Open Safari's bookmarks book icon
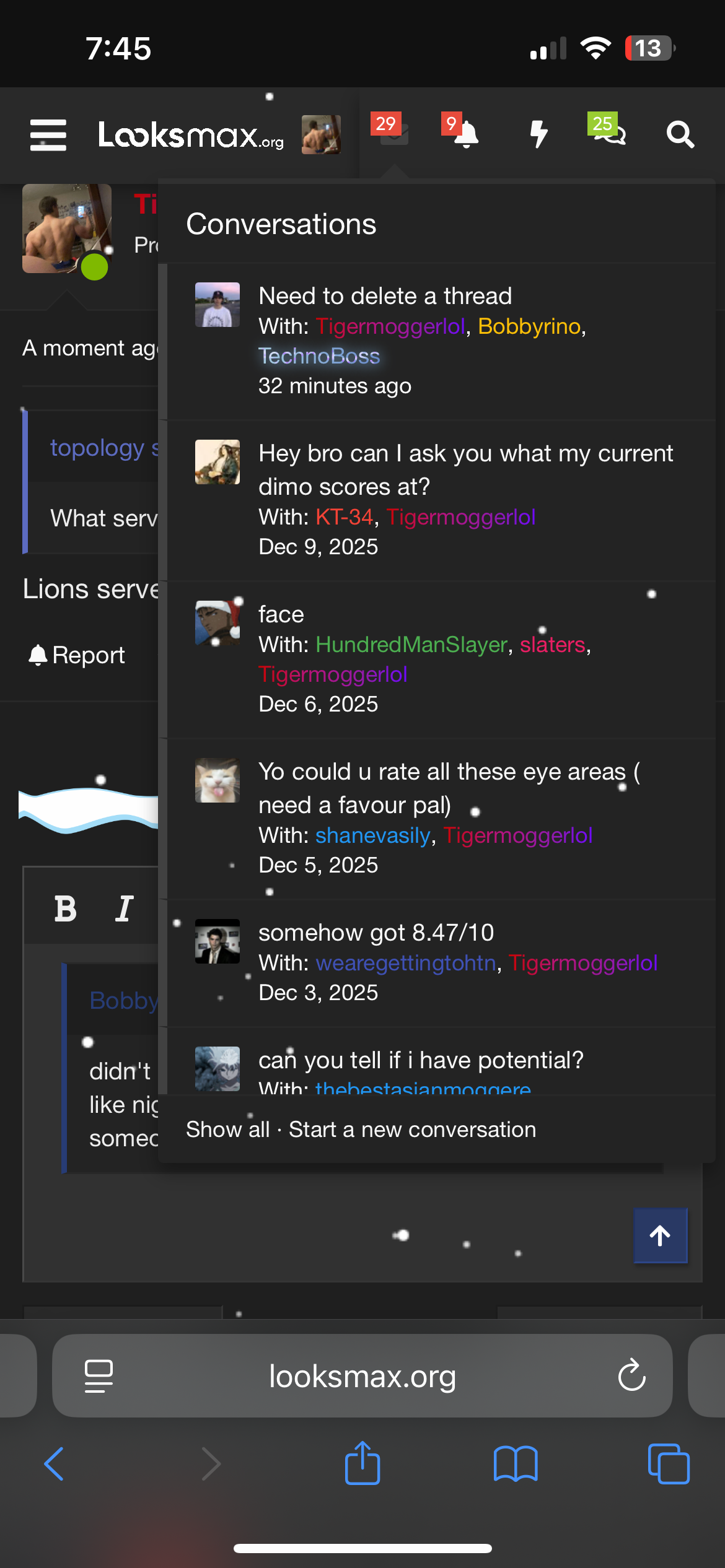725x1568 pixels. (x=516, y=1464)
